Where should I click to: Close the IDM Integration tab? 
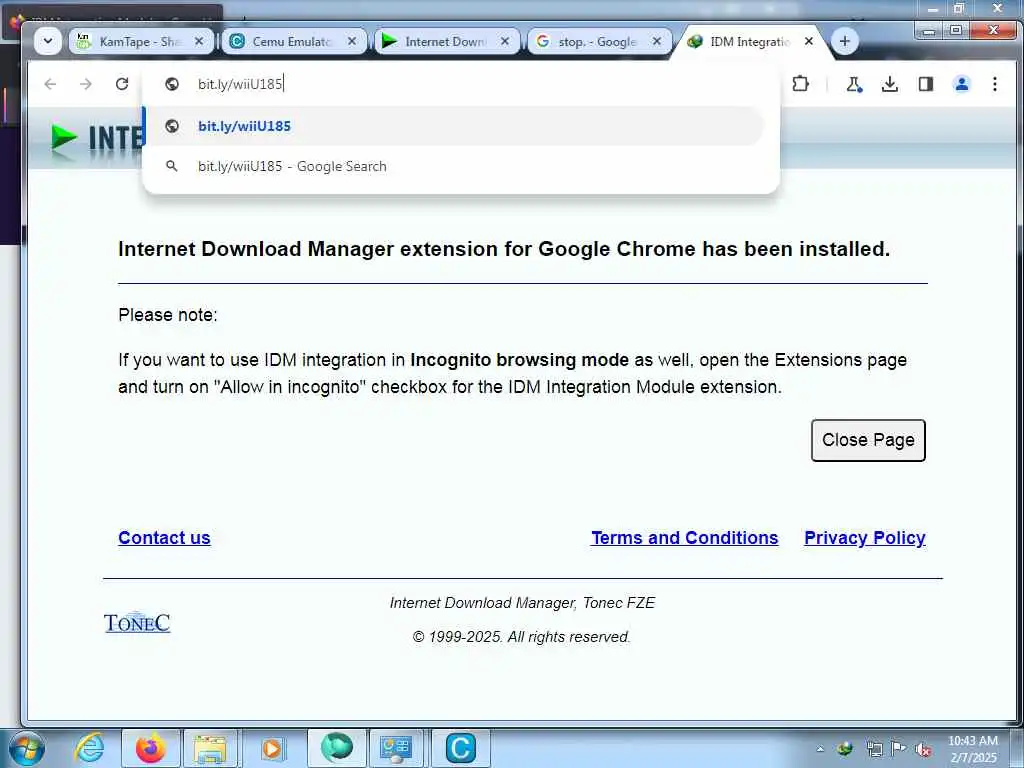pyautogui.click(x=808, y=41)
